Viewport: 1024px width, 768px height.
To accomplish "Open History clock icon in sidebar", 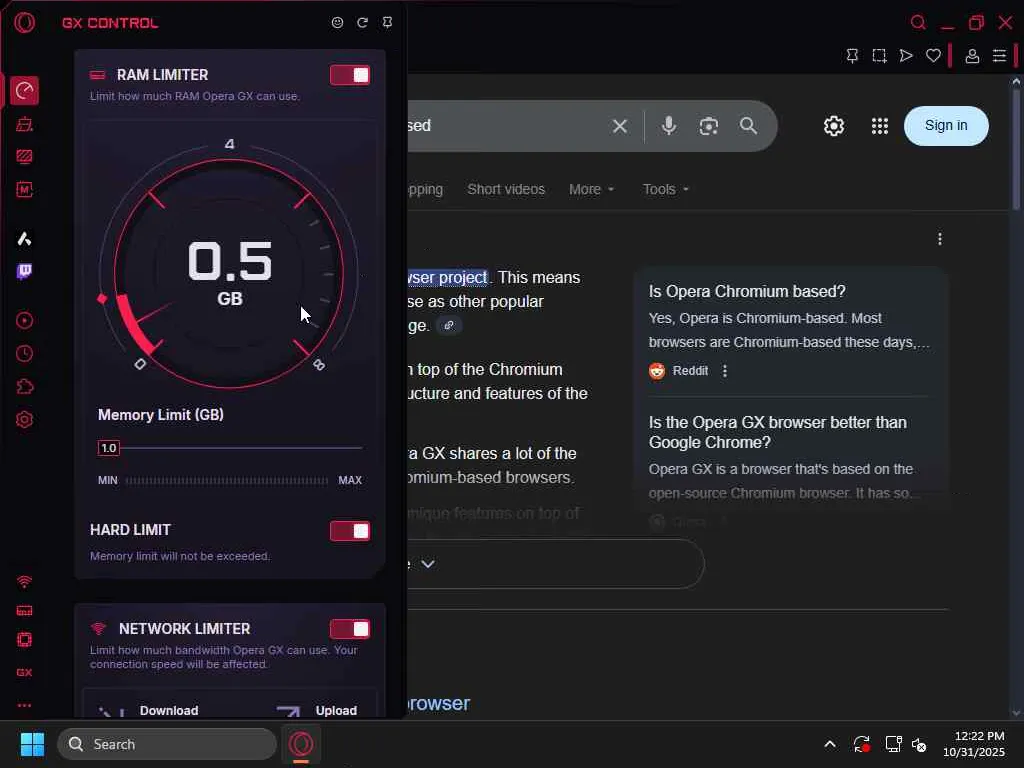I will pyautogui.click(x=24, y=353).
